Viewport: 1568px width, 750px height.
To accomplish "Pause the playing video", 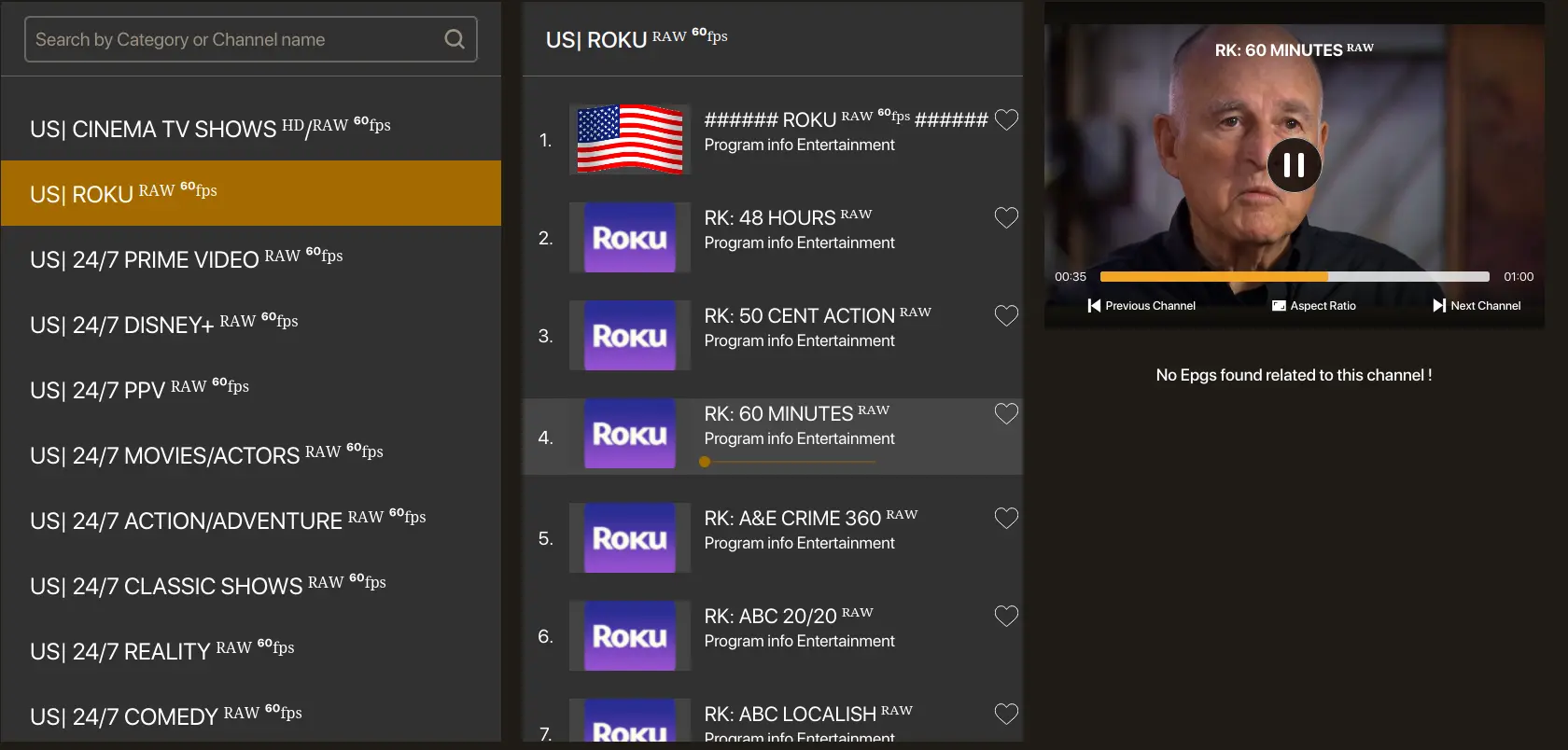I will pos(1294,165).
